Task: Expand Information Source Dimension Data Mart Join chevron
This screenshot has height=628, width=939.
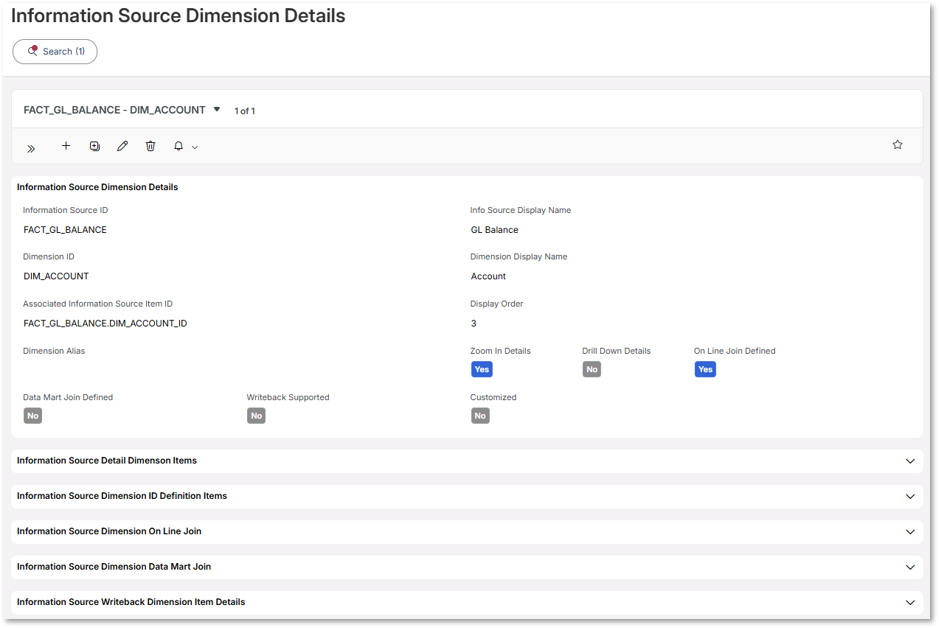Action: [910, 567]
